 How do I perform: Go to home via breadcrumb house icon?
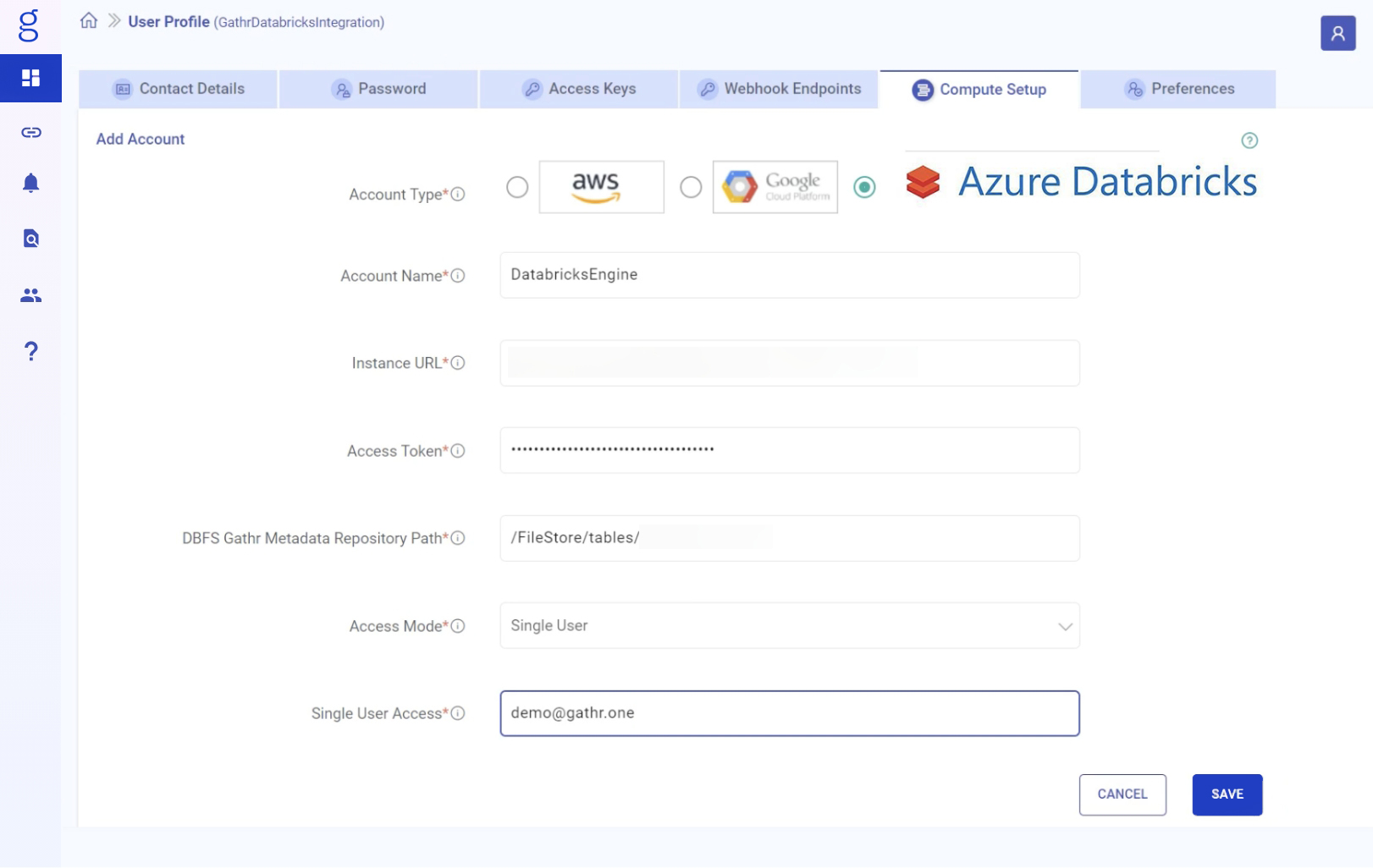89,20
